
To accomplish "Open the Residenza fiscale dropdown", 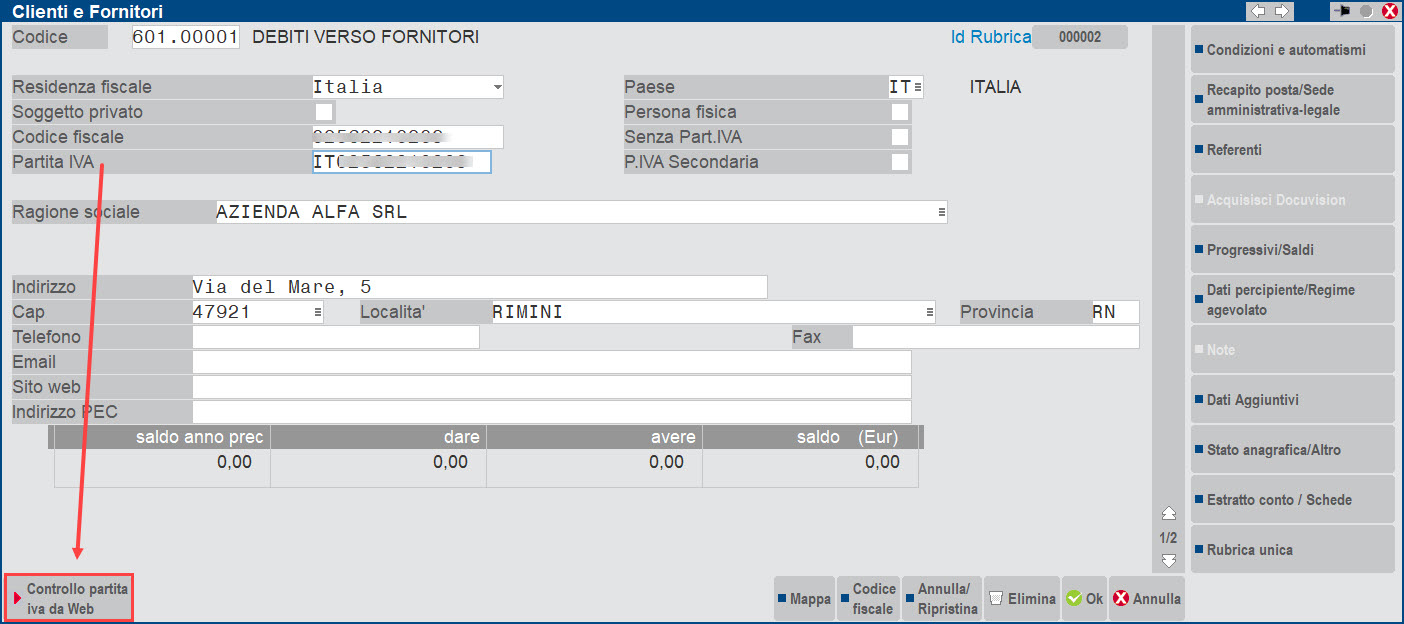I will click(x=497, y=87).
